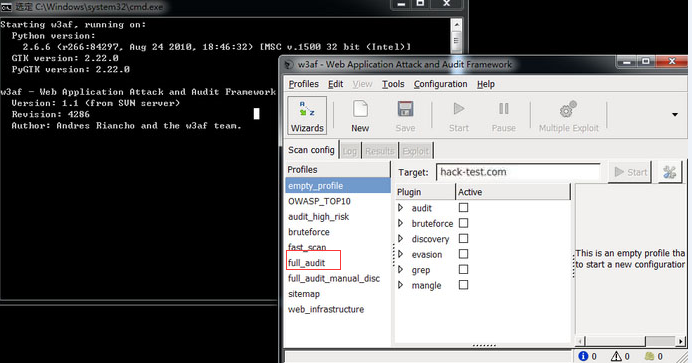This screenshot has height=363, width=692.
Task: Enable the grep plugin checkbox
Action: (463, 269)
